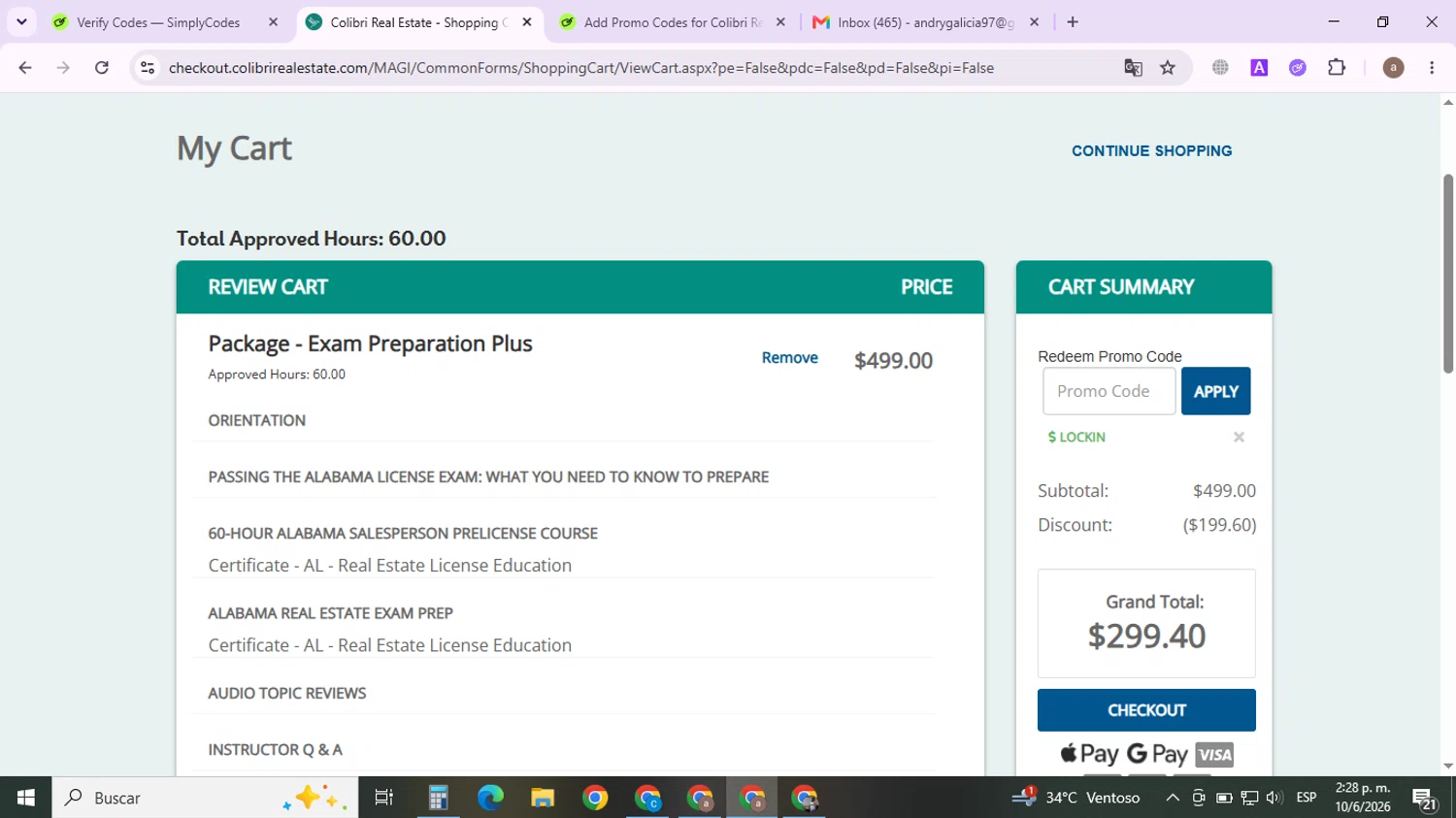Open Task View on the taskbar

(384, 798)
